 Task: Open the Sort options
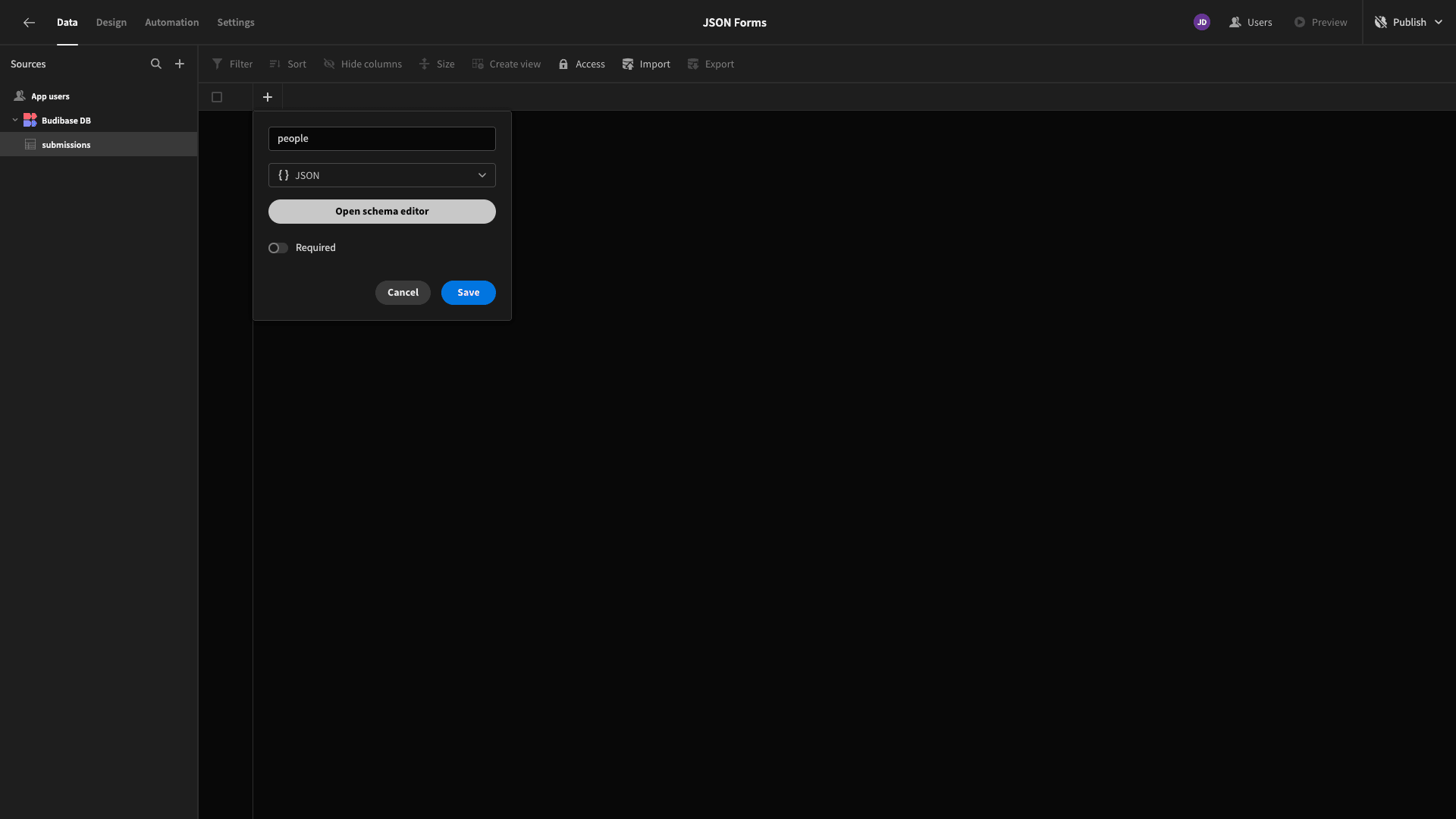[287, 64]
